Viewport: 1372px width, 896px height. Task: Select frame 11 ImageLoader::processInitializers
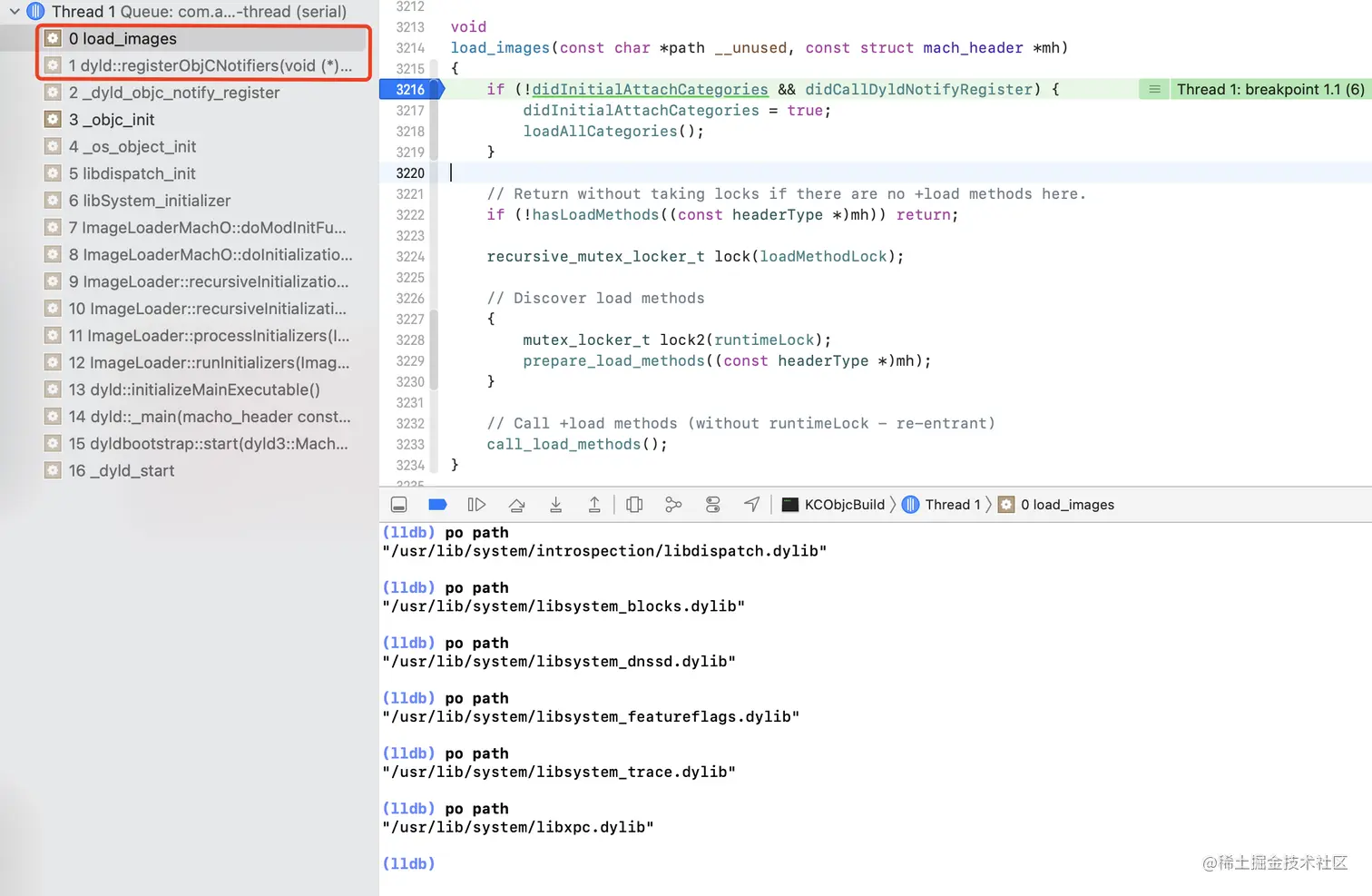click(x=189, y=336)
